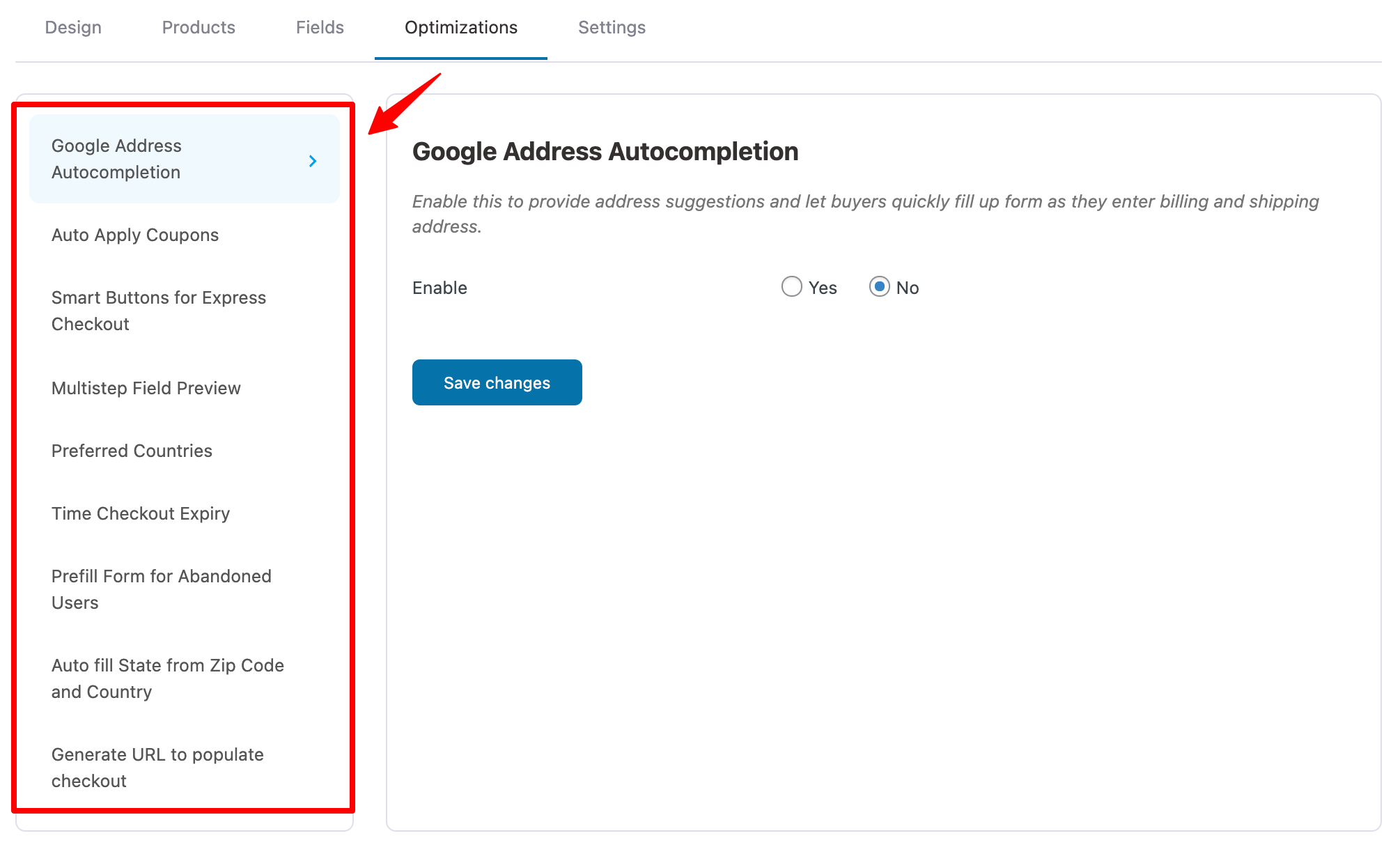Screen dimensions: 1400x847
Task: Click the Google Address Autocompletion heading
Action: [605, 151]
